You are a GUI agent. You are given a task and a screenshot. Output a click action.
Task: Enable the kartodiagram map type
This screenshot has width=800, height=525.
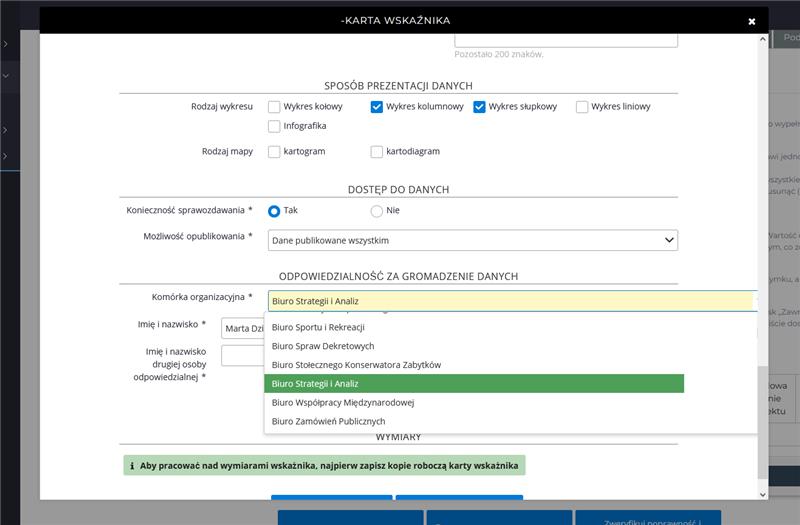tap(377, 152)
